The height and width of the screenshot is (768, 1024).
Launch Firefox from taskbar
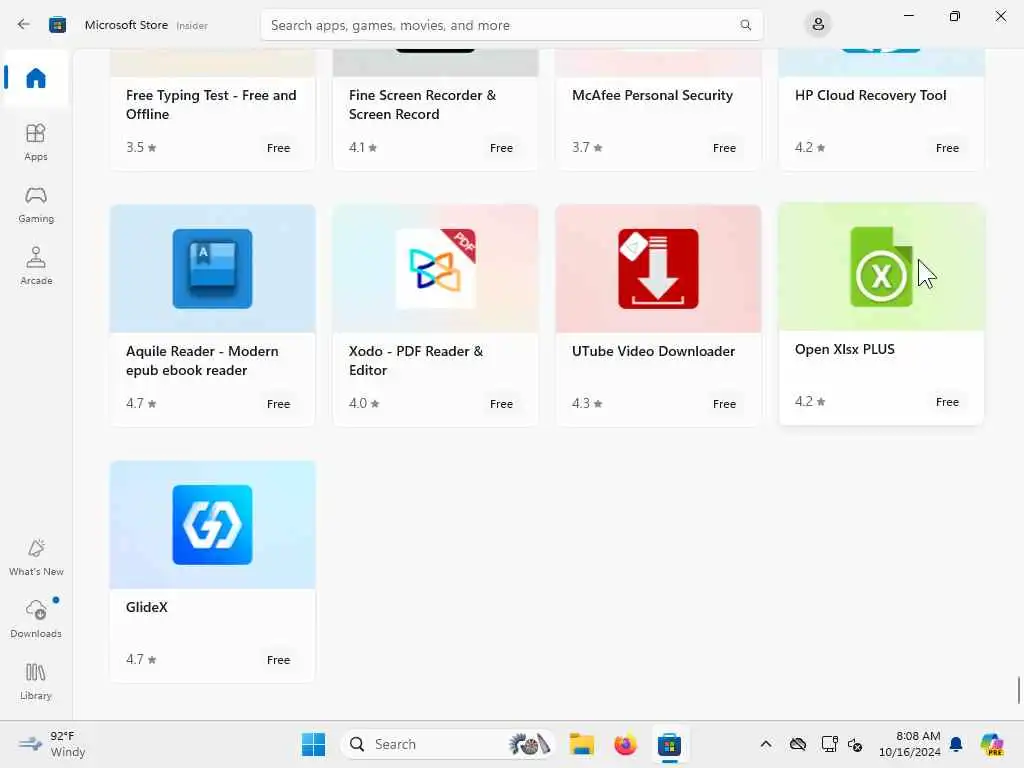626,744
